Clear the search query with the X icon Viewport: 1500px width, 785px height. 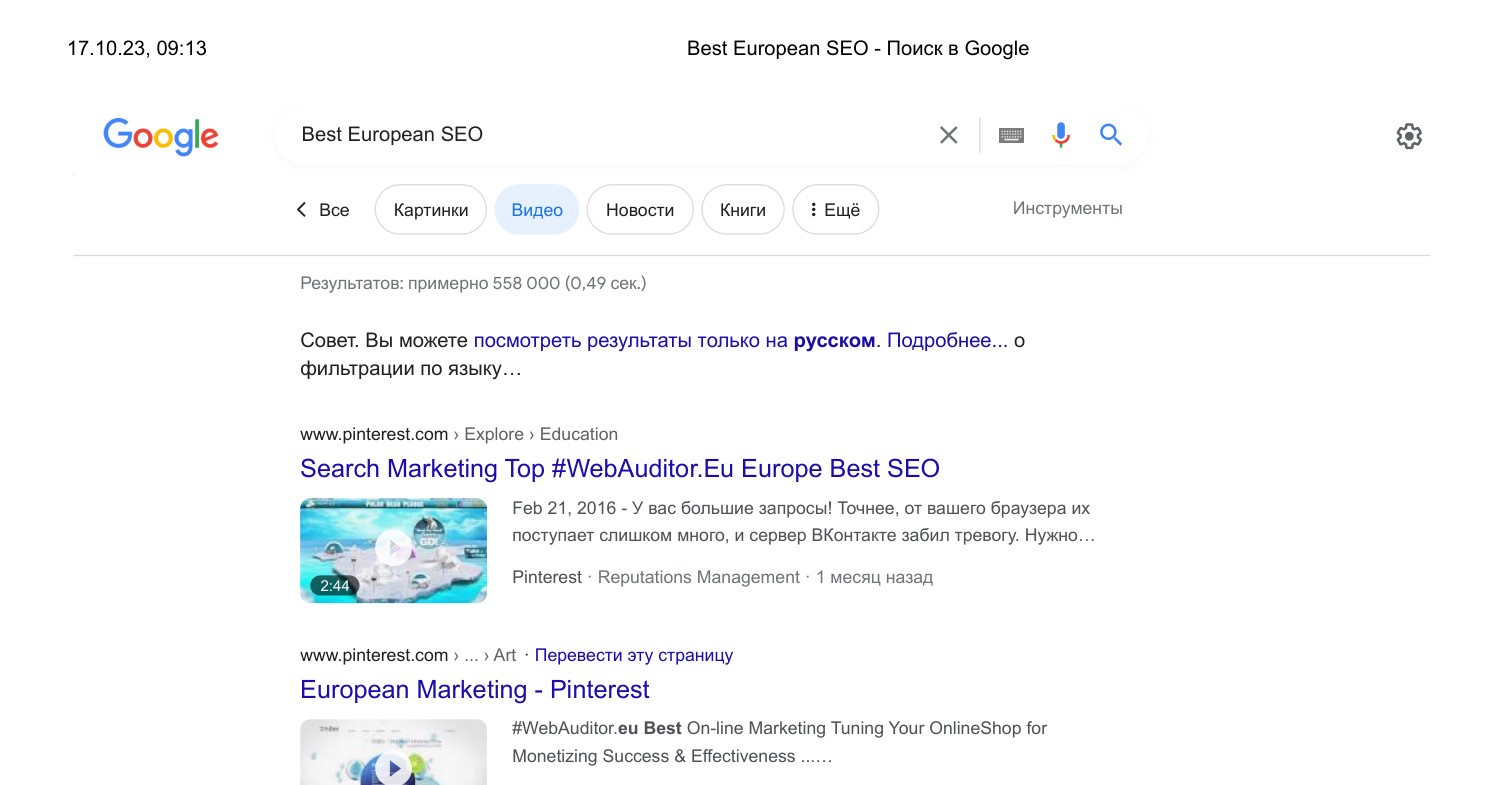click(948, 134)
